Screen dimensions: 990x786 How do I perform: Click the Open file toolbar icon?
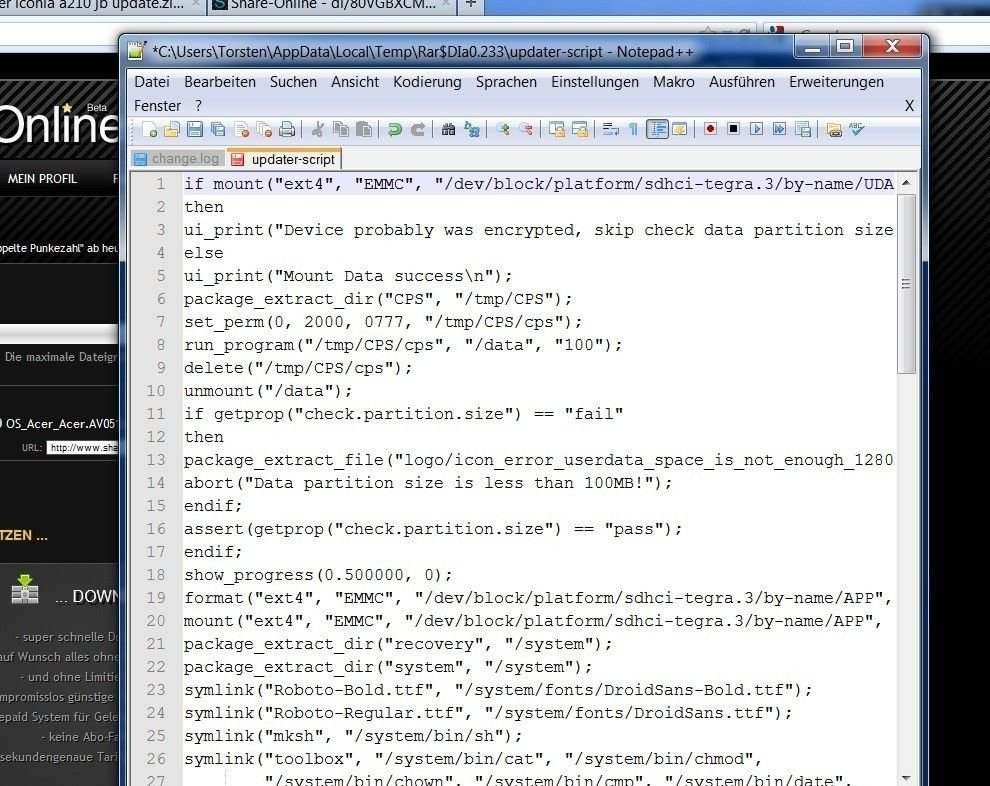click(x=172, y=129)
